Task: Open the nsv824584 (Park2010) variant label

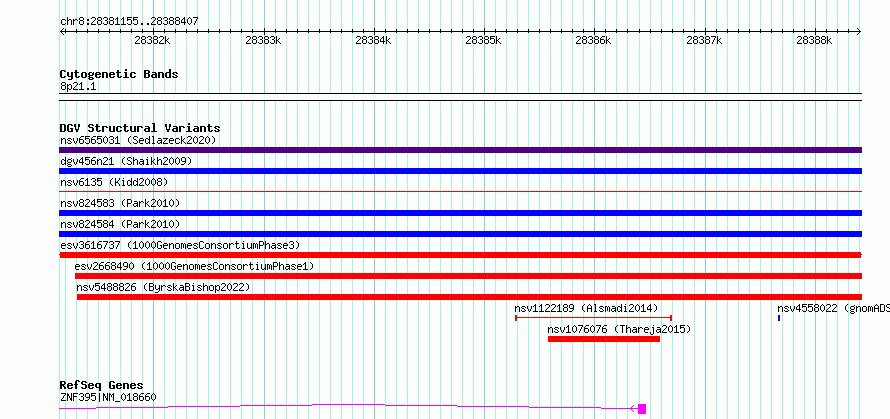Action: (x=120, y=224)
